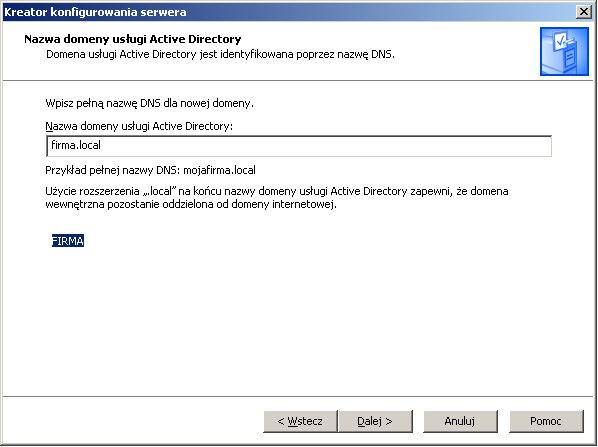Place cursor on firma.local text in field
Viewport: 598px width, 447px height.
(76, 145)
